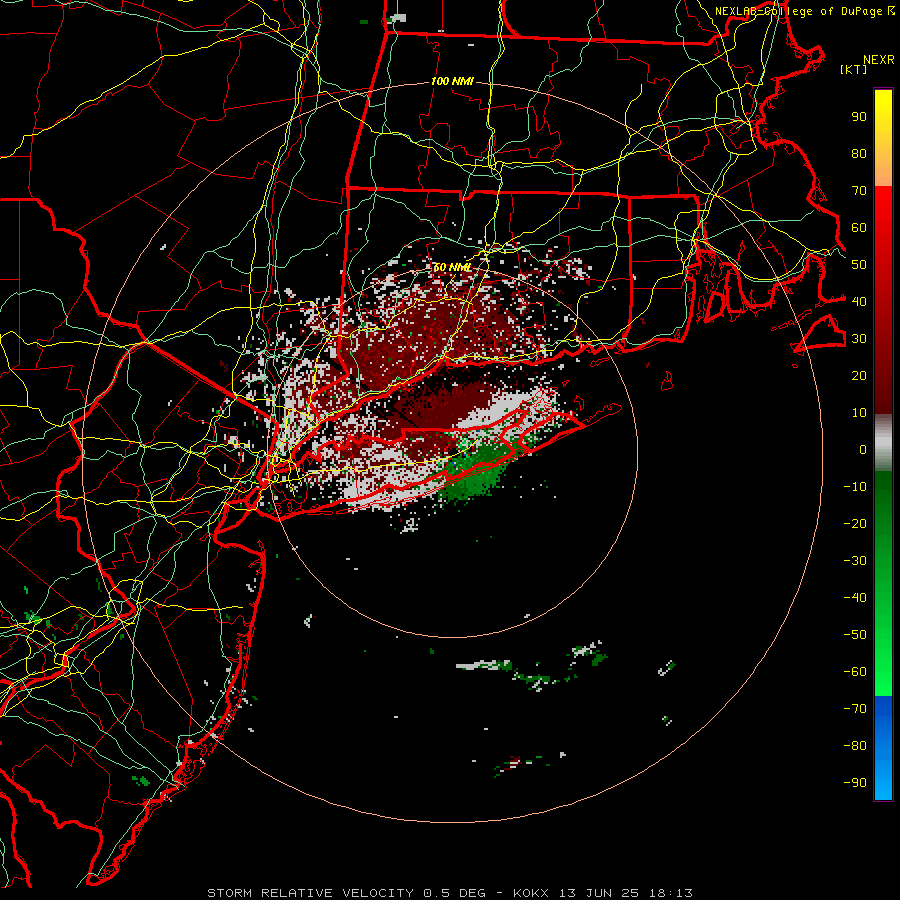The image size is (900, 900).
Task: Click the 60 value on velocity scale
Action: click(859, 228)
